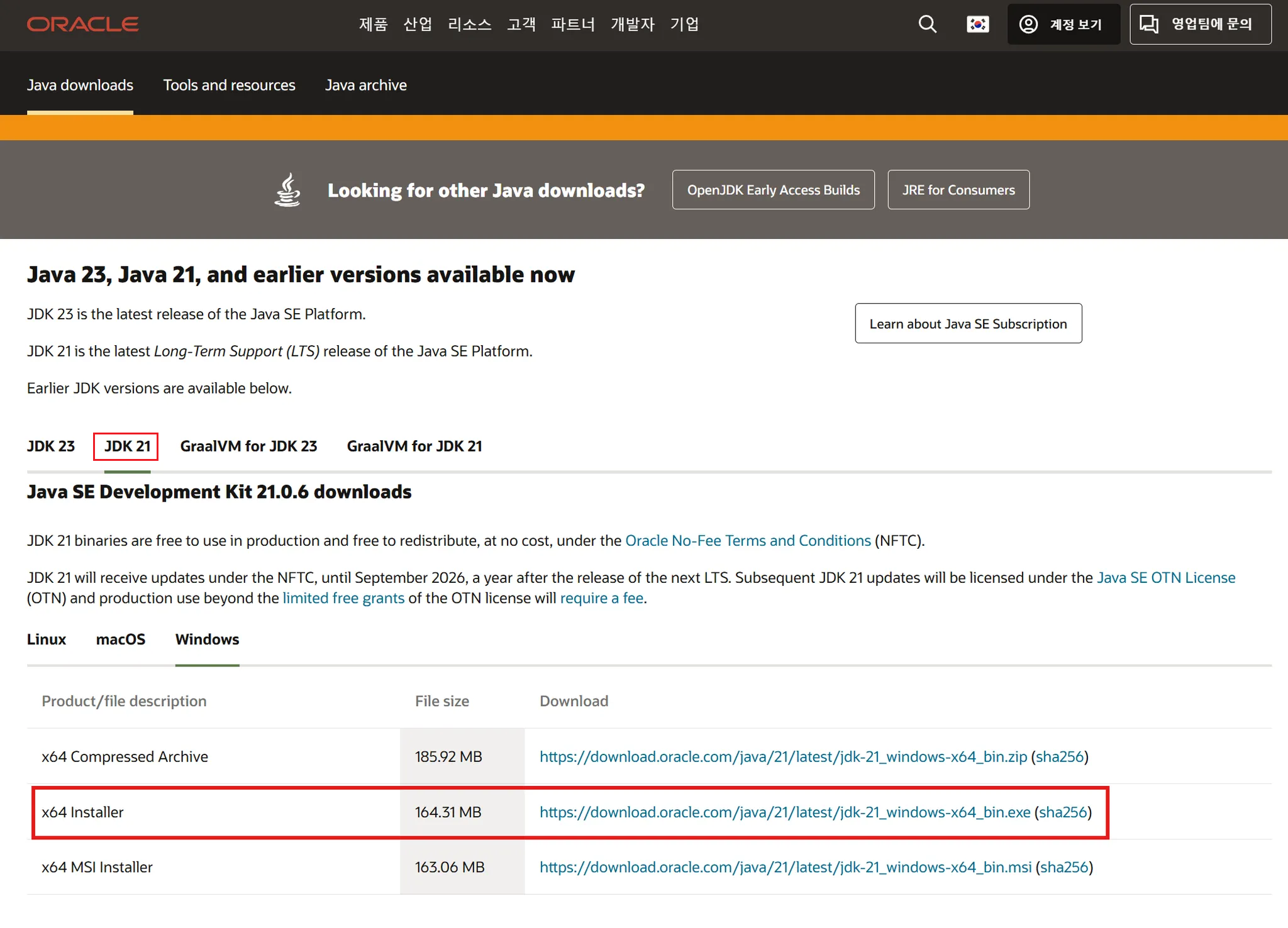Open the 계정 보기 account button
1288x928 pixels.
pyautogui.click(x=1063, y=25)
